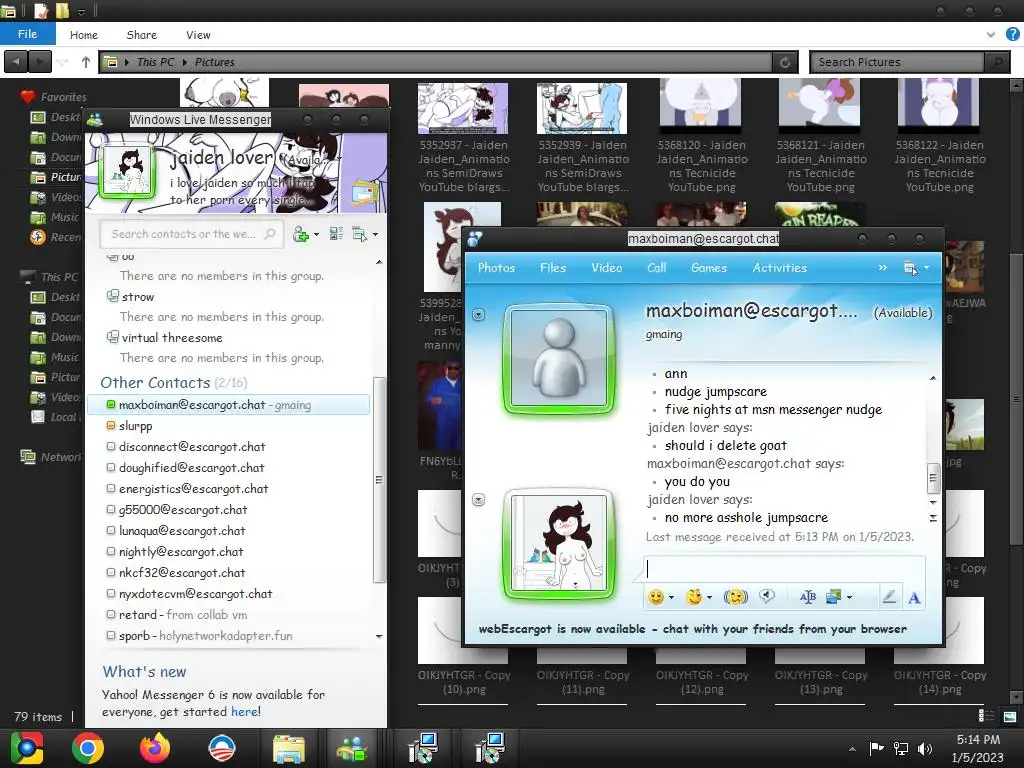Viewport: 1024px width, 768px height.
Task: Record a voice clip in chat
Action: click(767, 596)
